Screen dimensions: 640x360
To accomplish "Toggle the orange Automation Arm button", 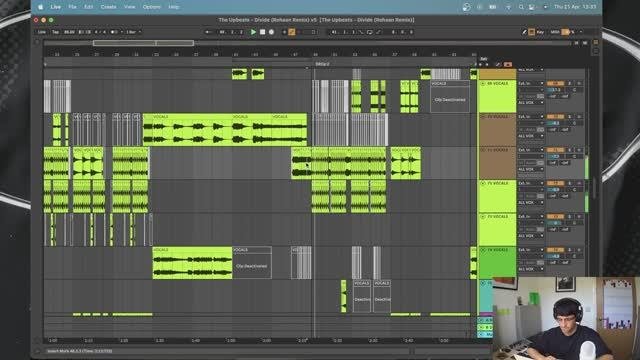I will click(292, 32).
